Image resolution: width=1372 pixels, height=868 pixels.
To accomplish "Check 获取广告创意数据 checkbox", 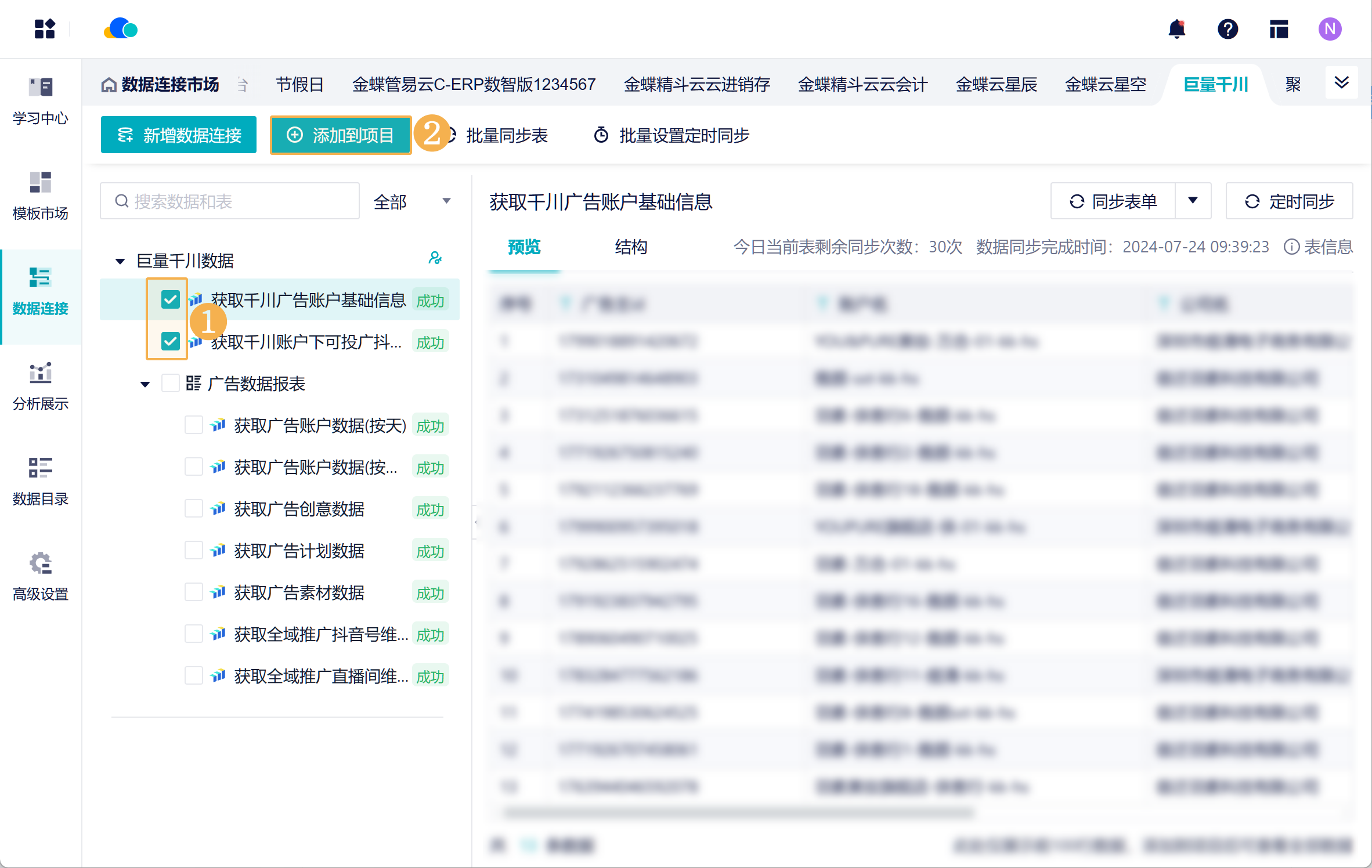I will point(193,509).
